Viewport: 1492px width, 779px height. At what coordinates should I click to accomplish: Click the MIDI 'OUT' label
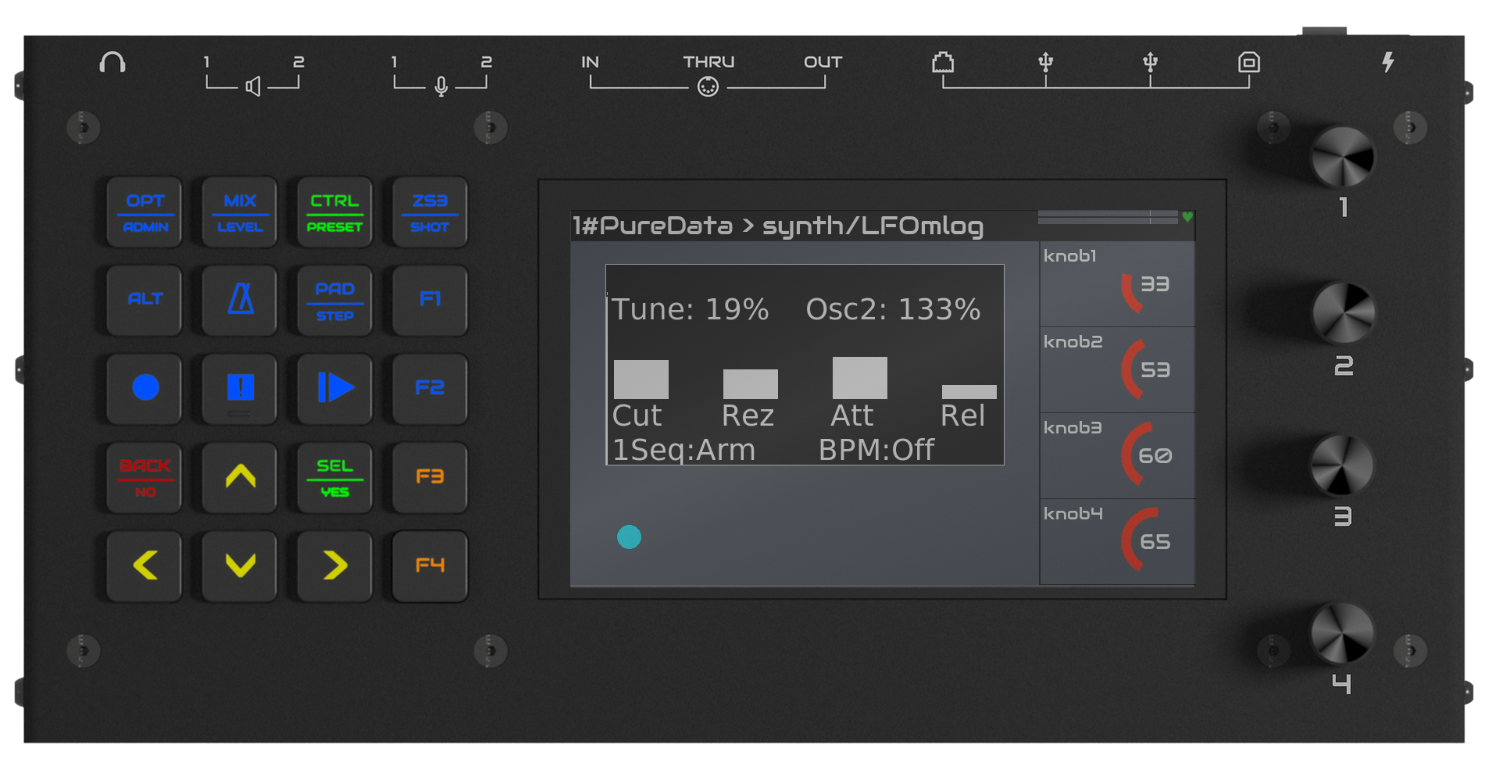tap(823, 62)
